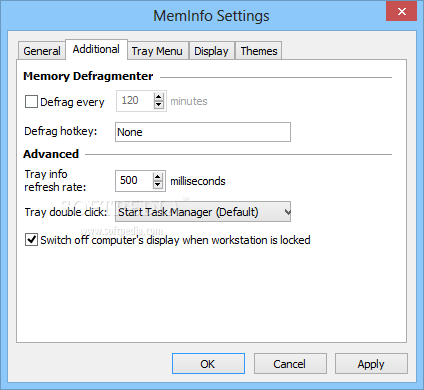Apply the settings changes
The width and height of the screenshot is (424, 390).
tap(371, 364)
